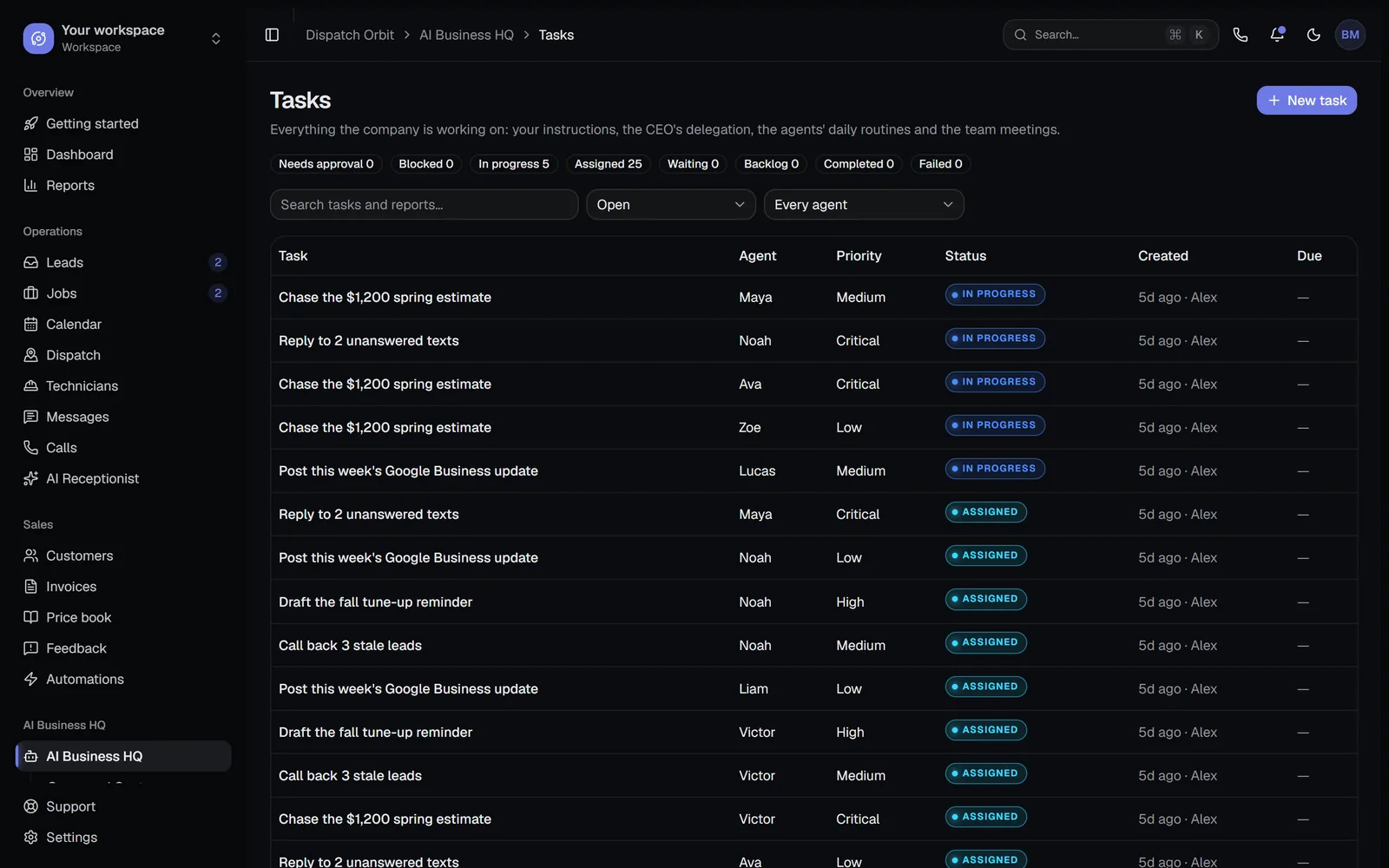
Task: Focus the Search tasks and reports field
Action: pos(424,205)
